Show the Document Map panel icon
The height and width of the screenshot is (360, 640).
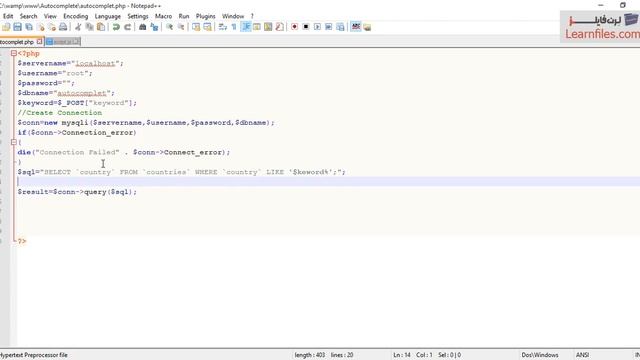click(268, 27)
